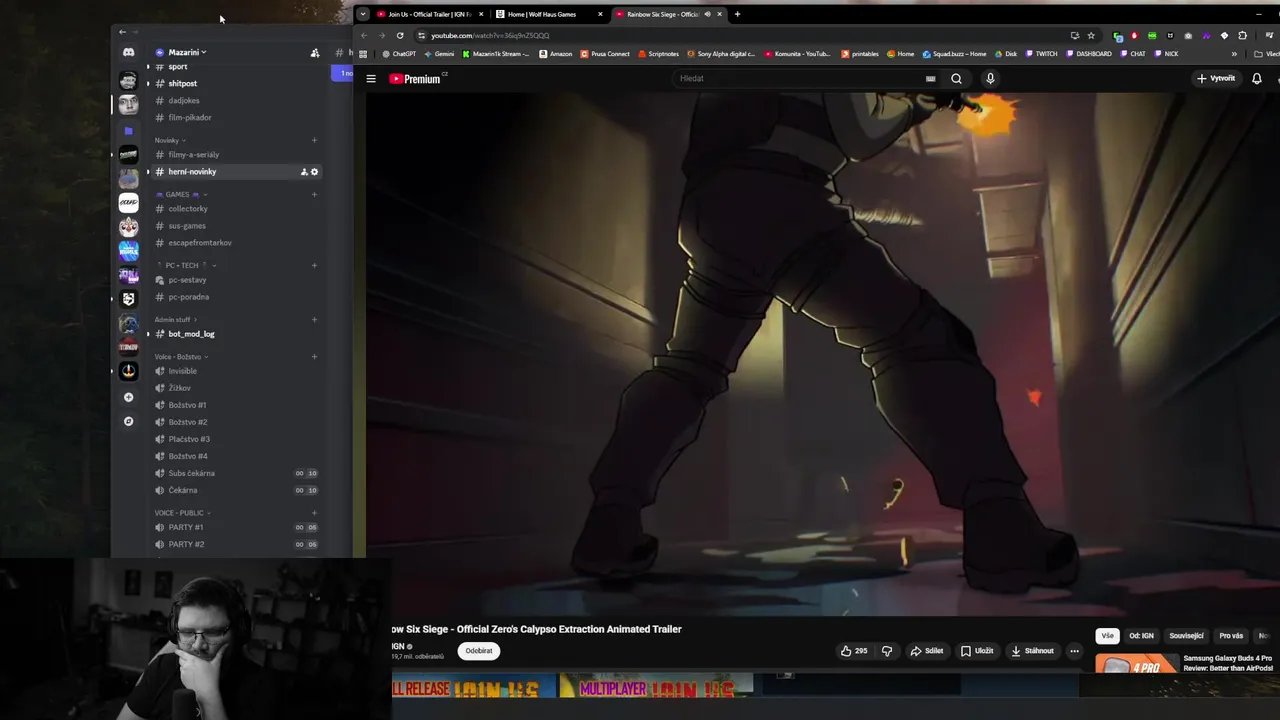Select Vše filter chip

click(1107, 636)
